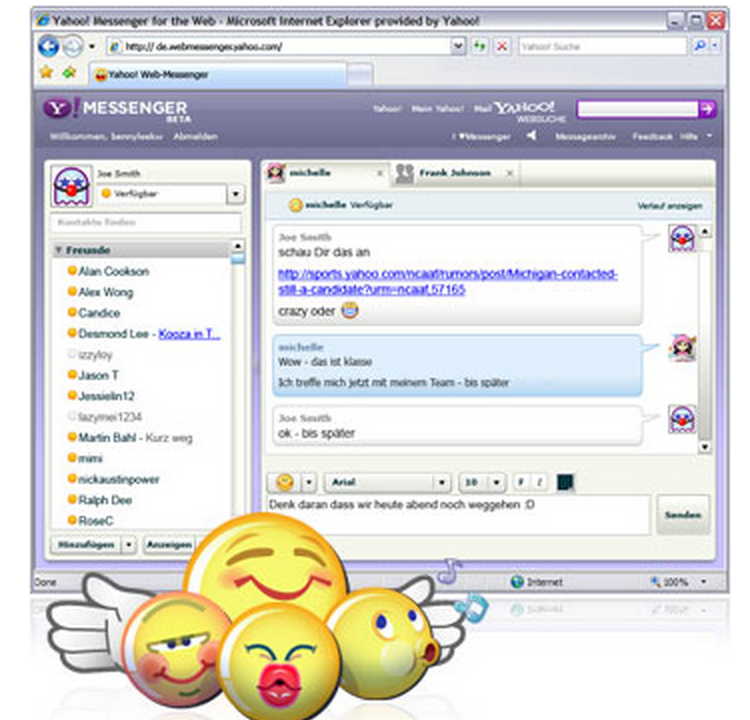Close the michelle conversation tab
Screen dimensions: 750x720
[380, 173]
